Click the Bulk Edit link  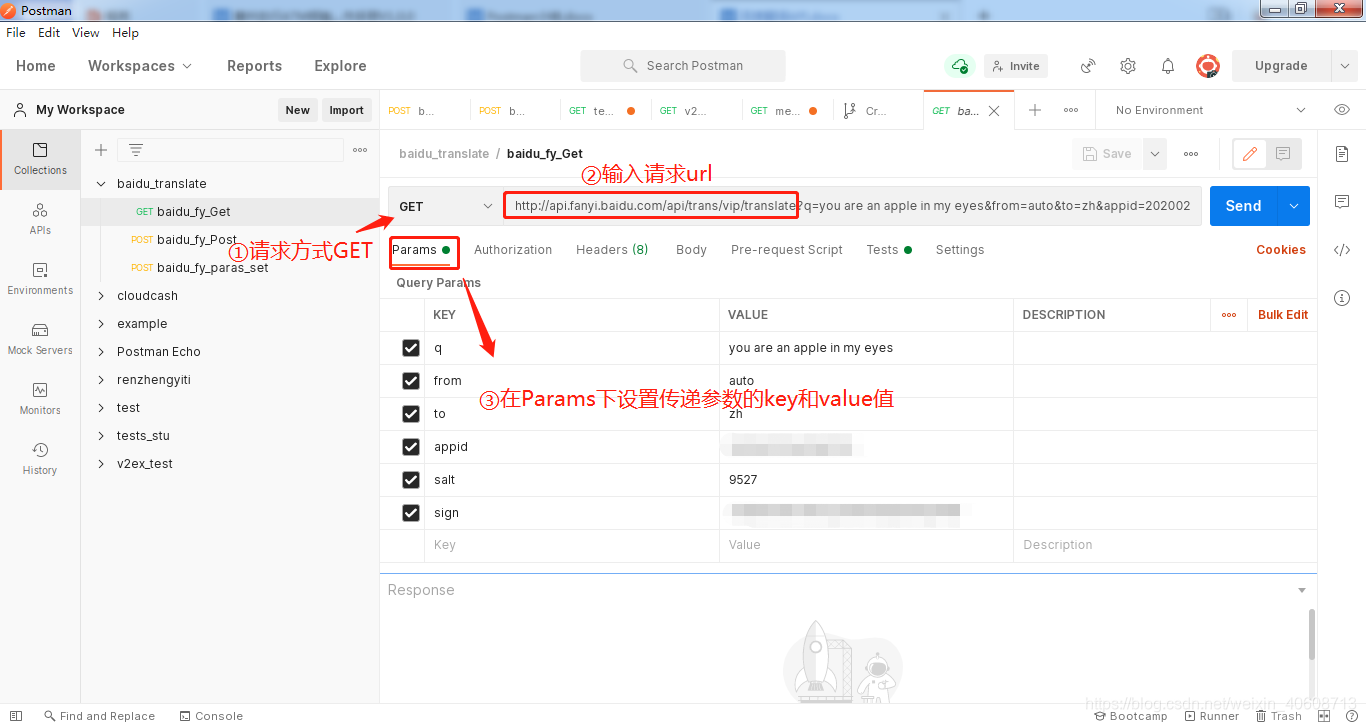pyautogui.click(x=1283, y=315)
